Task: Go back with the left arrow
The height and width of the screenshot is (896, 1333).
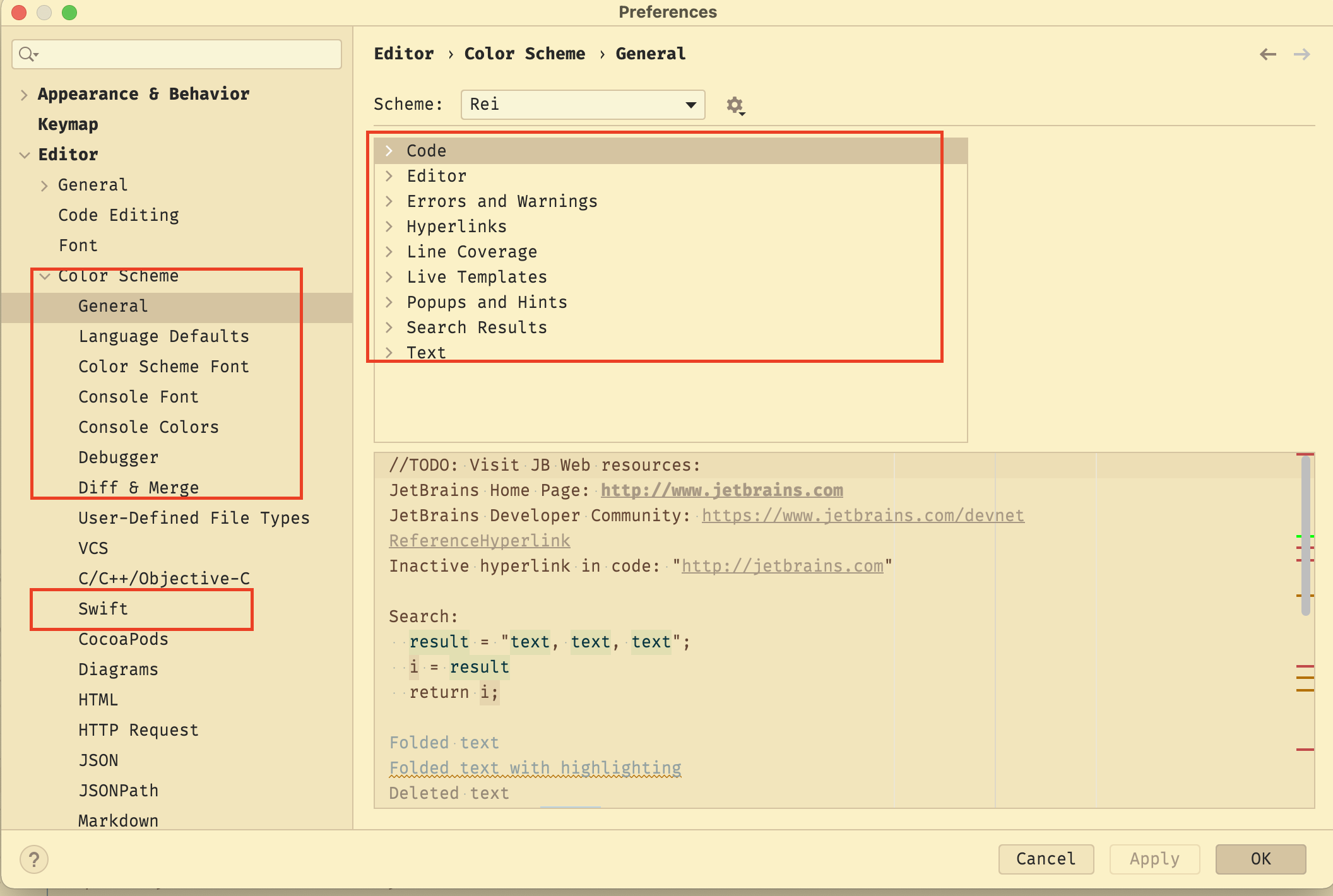Action: point(1267,55)
